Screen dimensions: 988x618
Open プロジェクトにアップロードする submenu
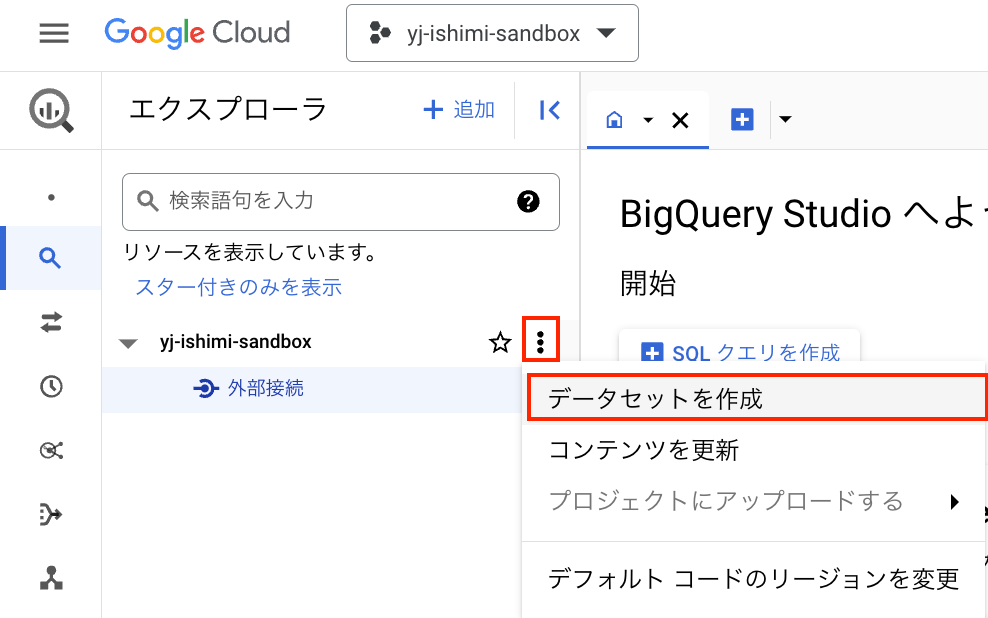(755, 501)
